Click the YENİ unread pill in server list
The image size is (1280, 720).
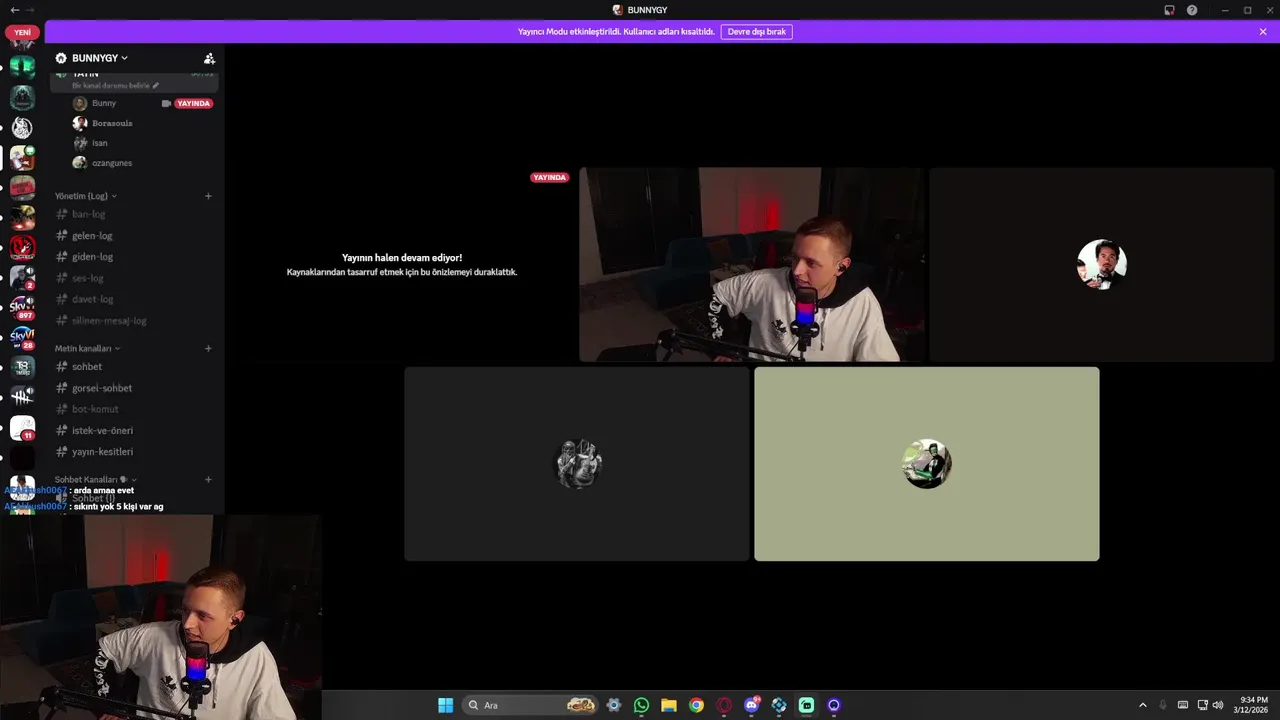[x=22, y=32]
